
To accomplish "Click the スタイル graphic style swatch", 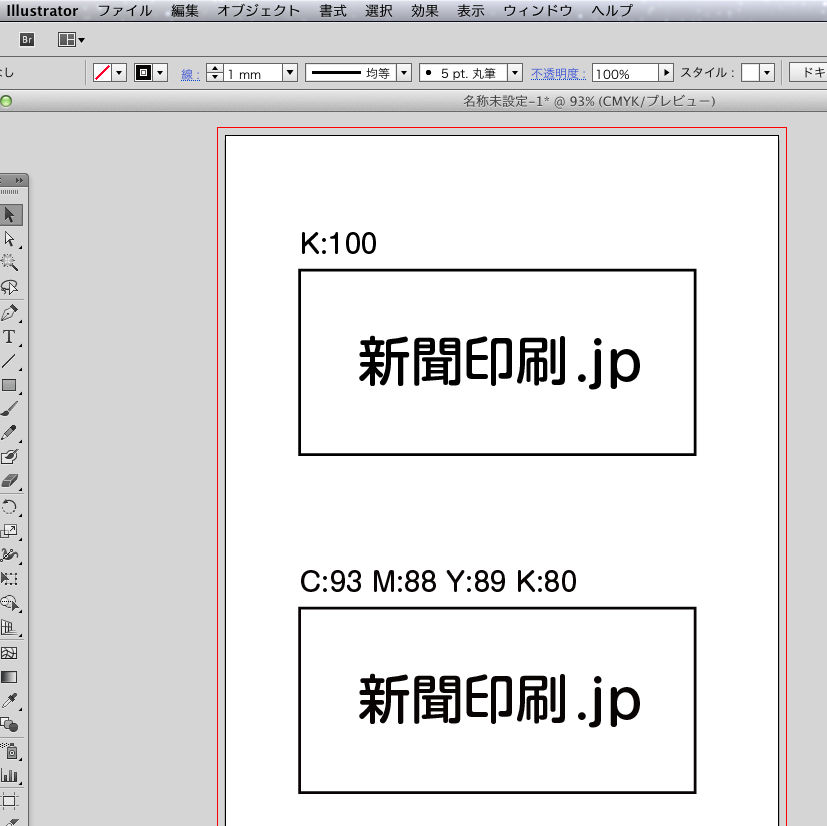I will [x=750, y=73].
